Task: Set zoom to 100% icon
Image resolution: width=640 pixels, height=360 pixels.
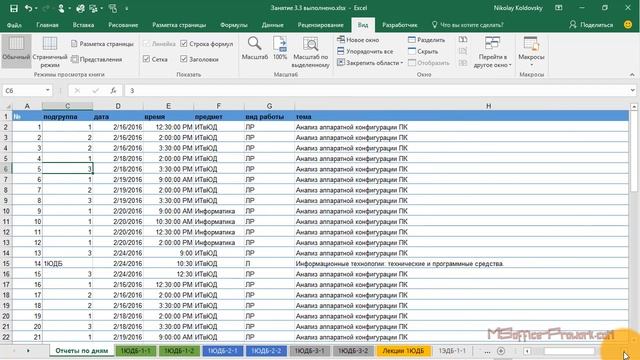Action: 280,49
